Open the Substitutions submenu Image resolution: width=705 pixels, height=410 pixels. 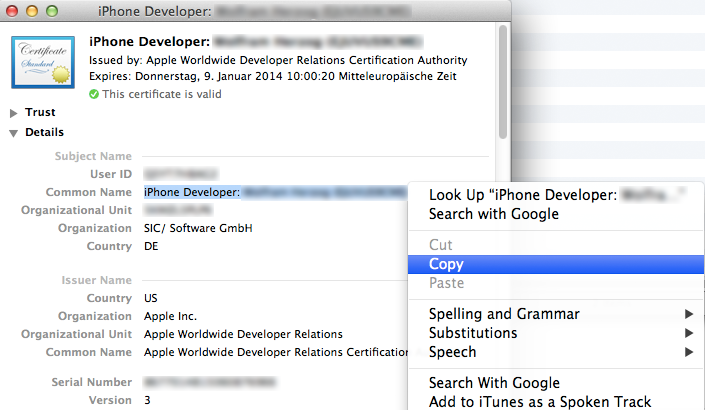pos(556,333)
